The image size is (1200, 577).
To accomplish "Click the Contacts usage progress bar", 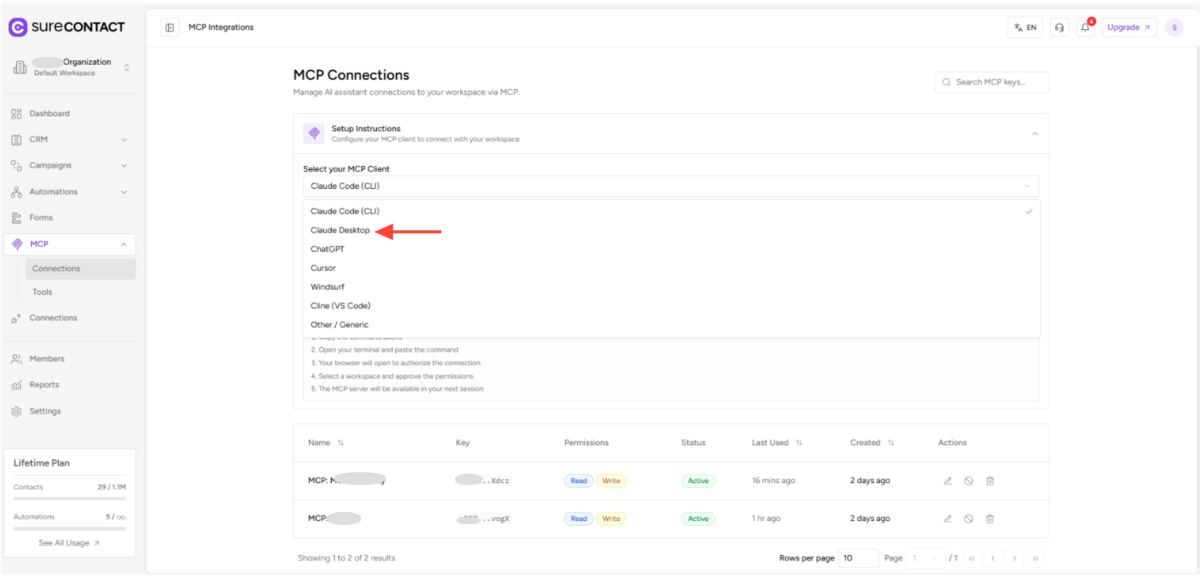I will [69, 497].
